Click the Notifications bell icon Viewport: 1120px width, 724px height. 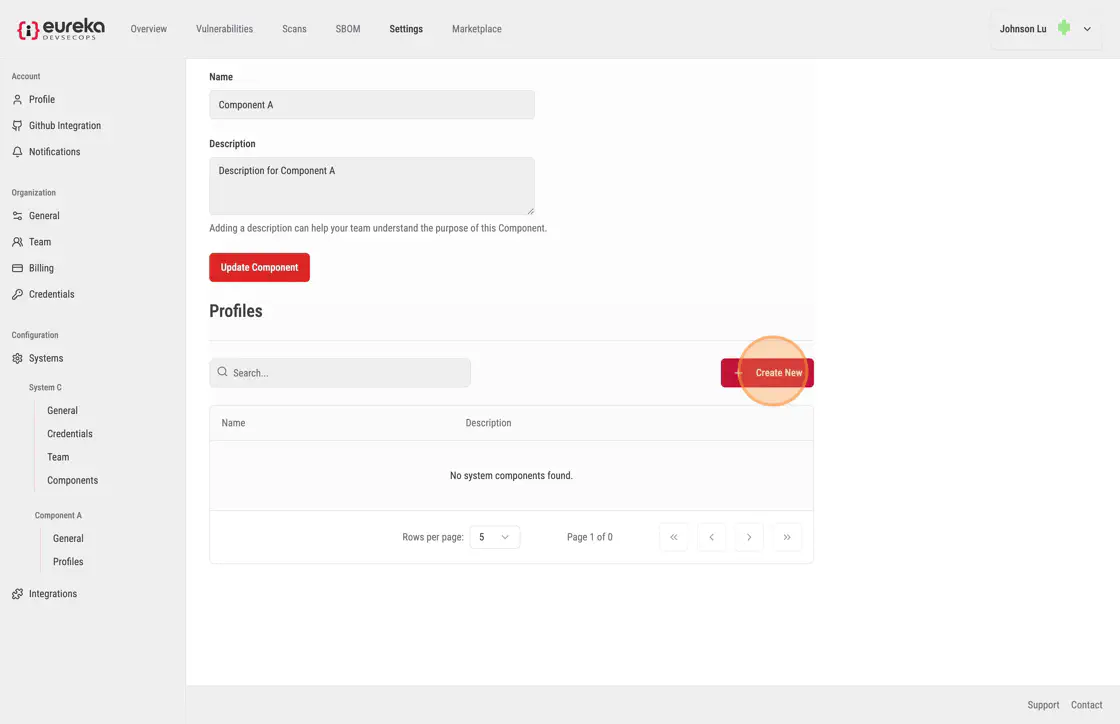point(17,152)
